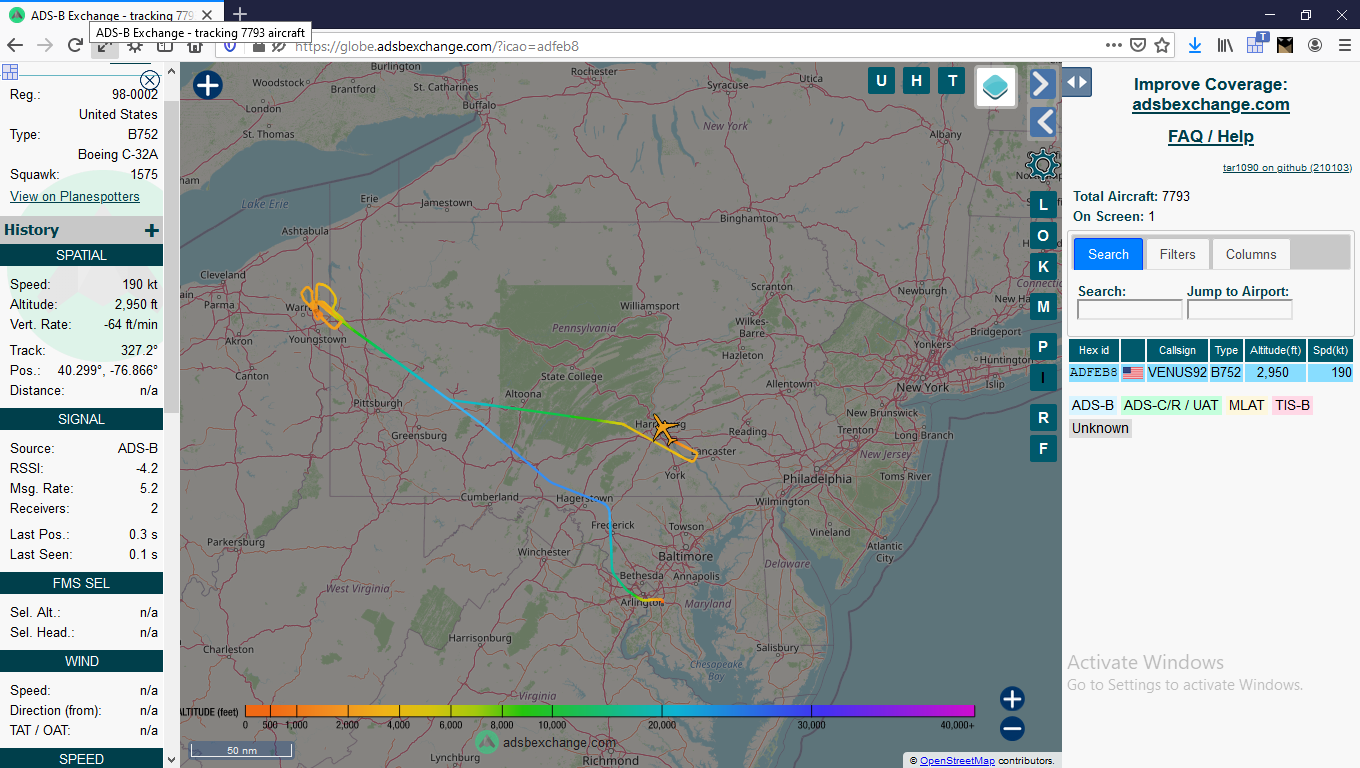This screenshot has height=768, width=1360.
Task: Switch to the Search tab
Action: coord(1108,254)
